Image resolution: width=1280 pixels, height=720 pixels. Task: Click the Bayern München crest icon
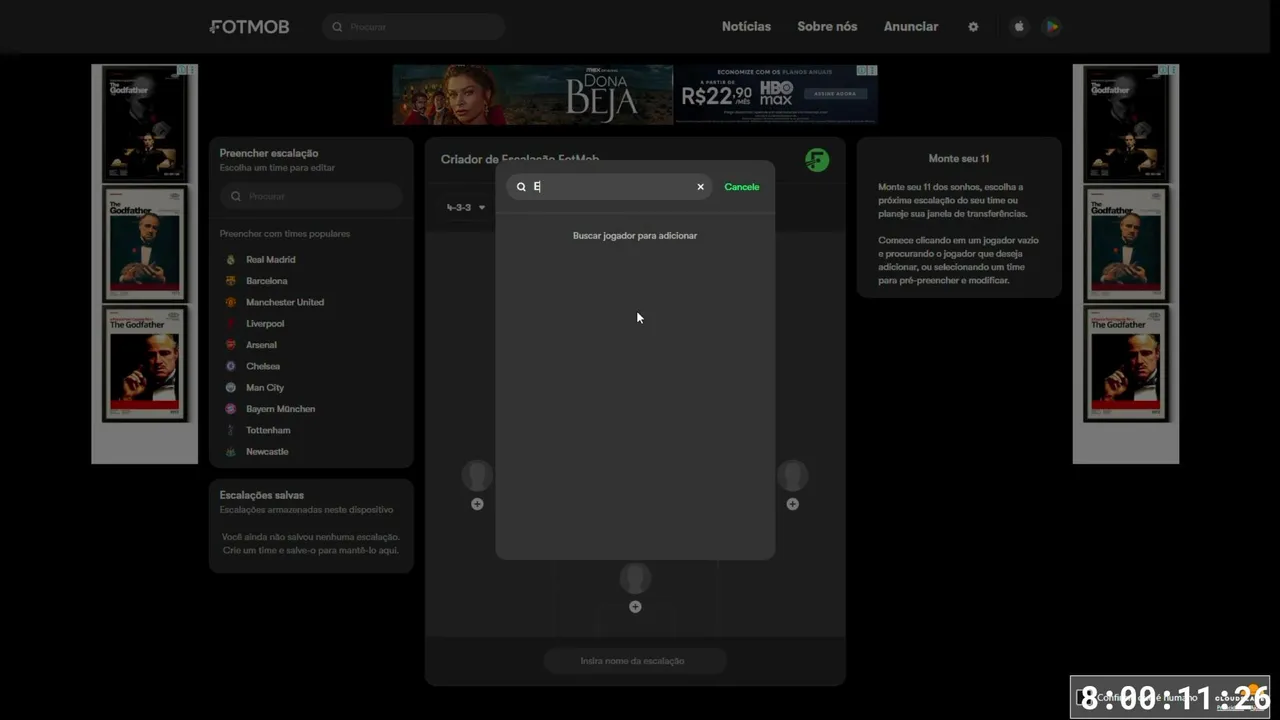(231, 409)
